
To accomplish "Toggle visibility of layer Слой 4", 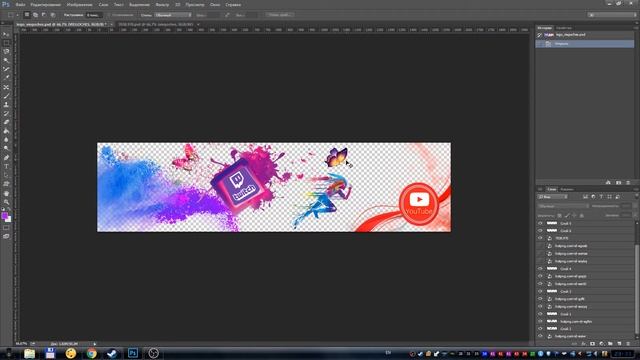I will 540,269.
